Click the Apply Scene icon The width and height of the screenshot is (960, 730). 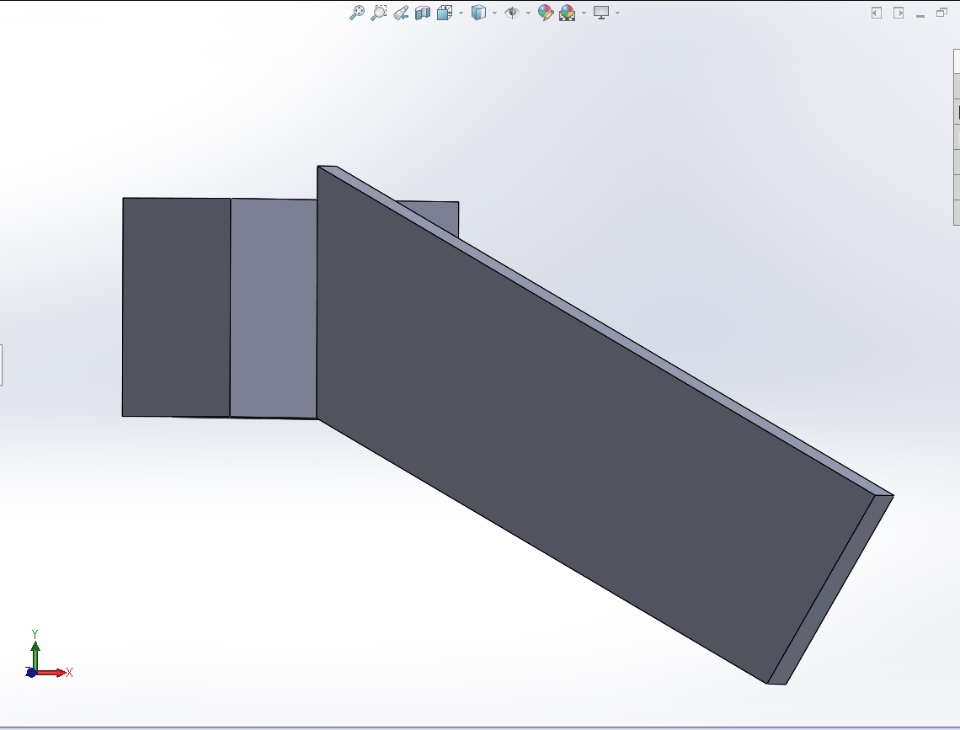(567, 12)
